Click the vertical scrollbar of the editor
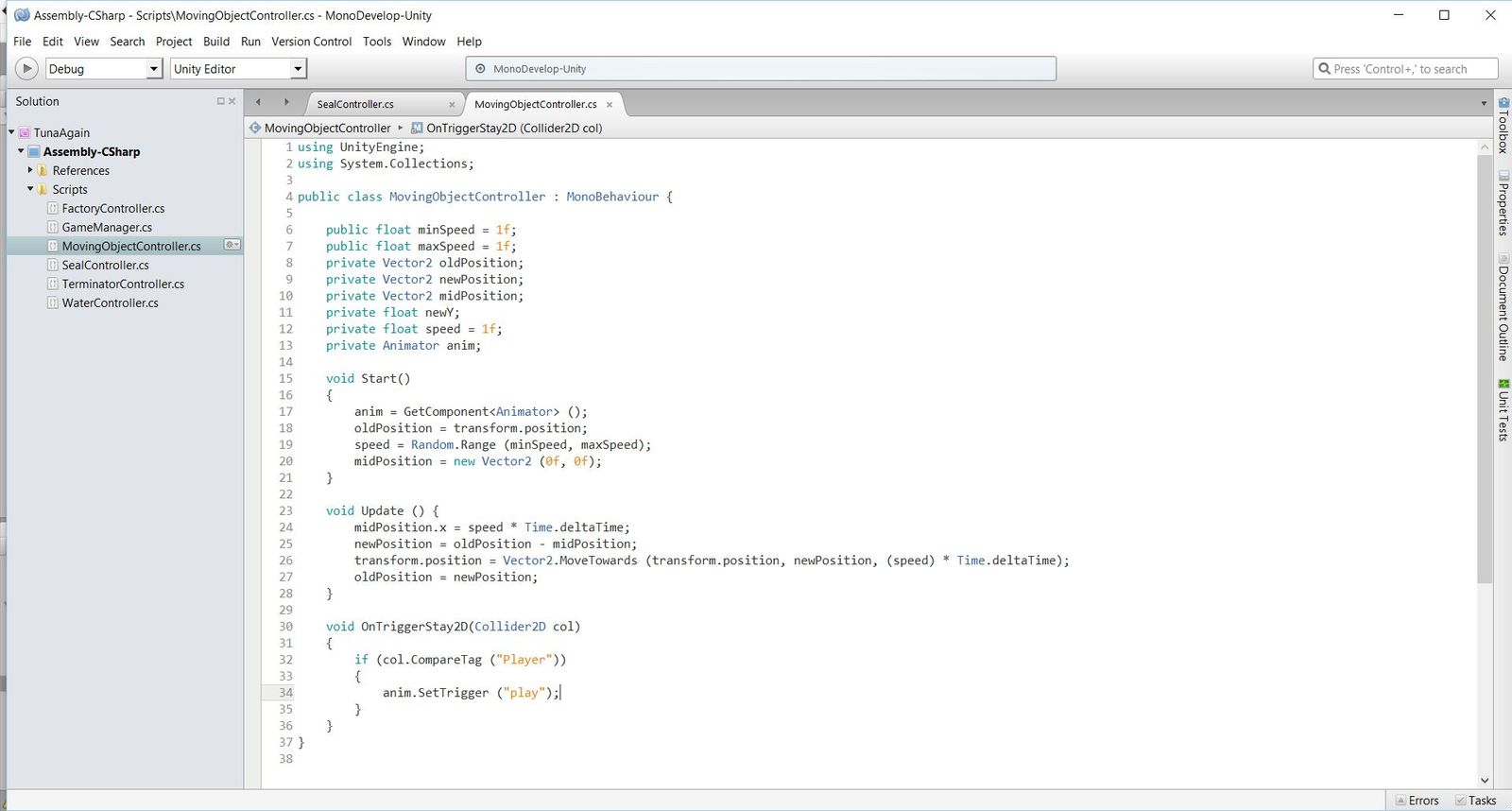 tap(1485, 369)
